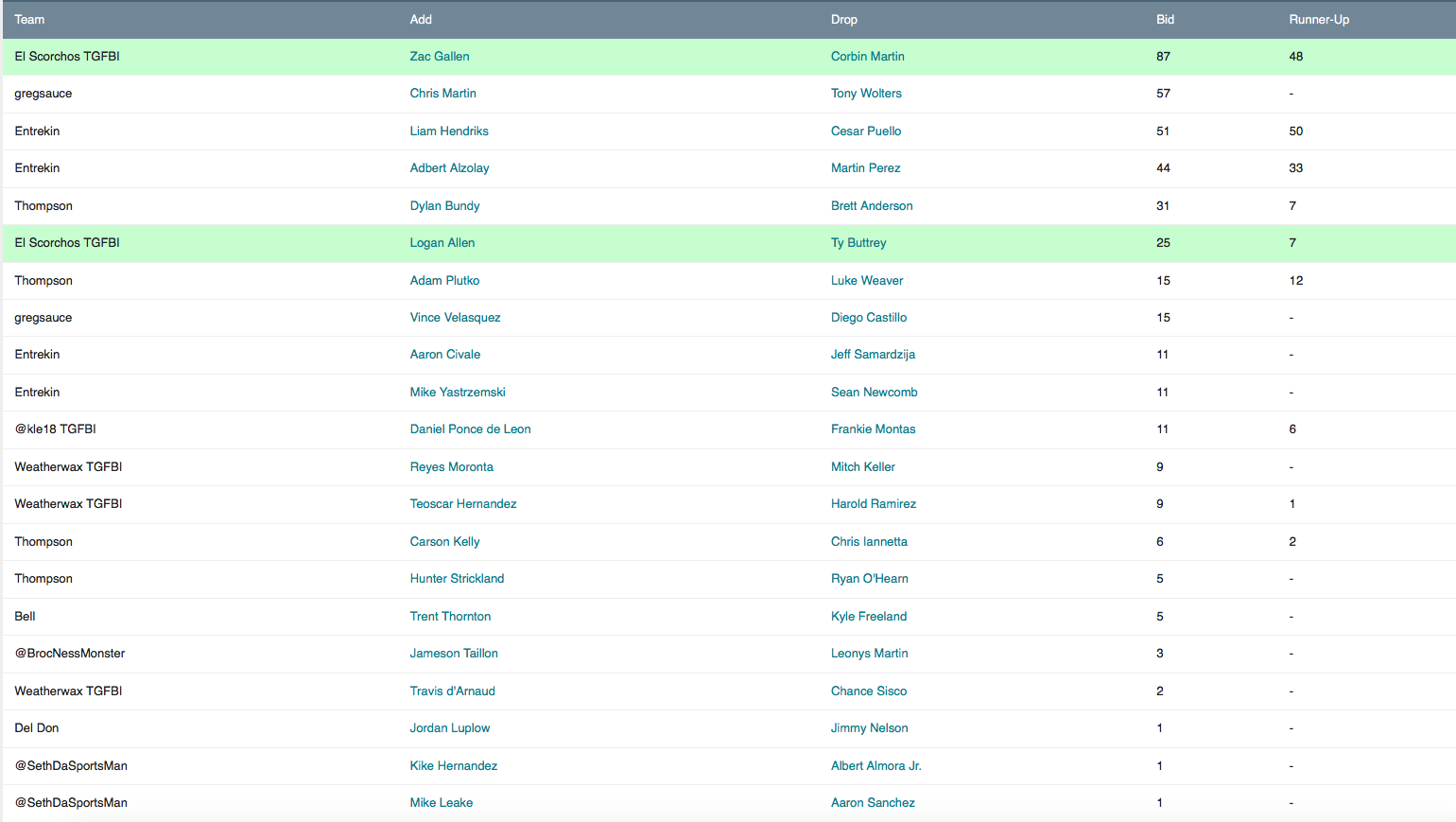Select the bid value 57
The width and height of the screenshot is (1456, 822).
point(1163,94)
